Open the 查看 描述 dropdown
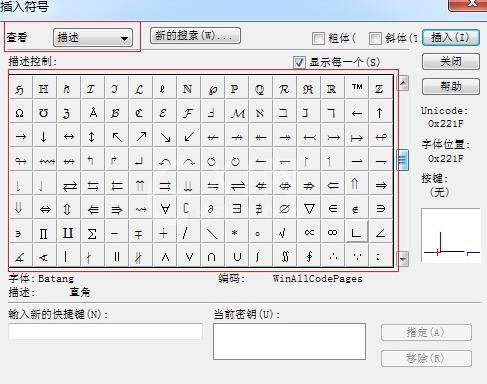487x384 pixels. coord(93,37)
